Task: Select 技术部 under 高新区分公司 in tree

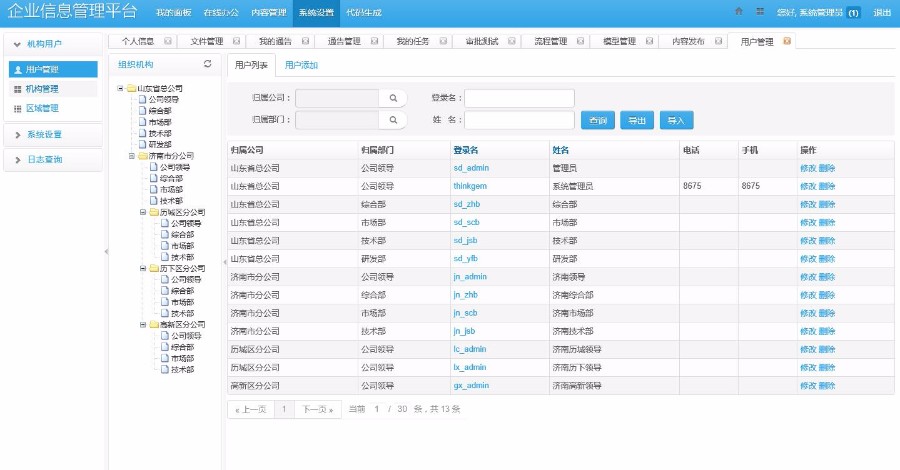Action: pyautogui.click(x=183, y=370)
